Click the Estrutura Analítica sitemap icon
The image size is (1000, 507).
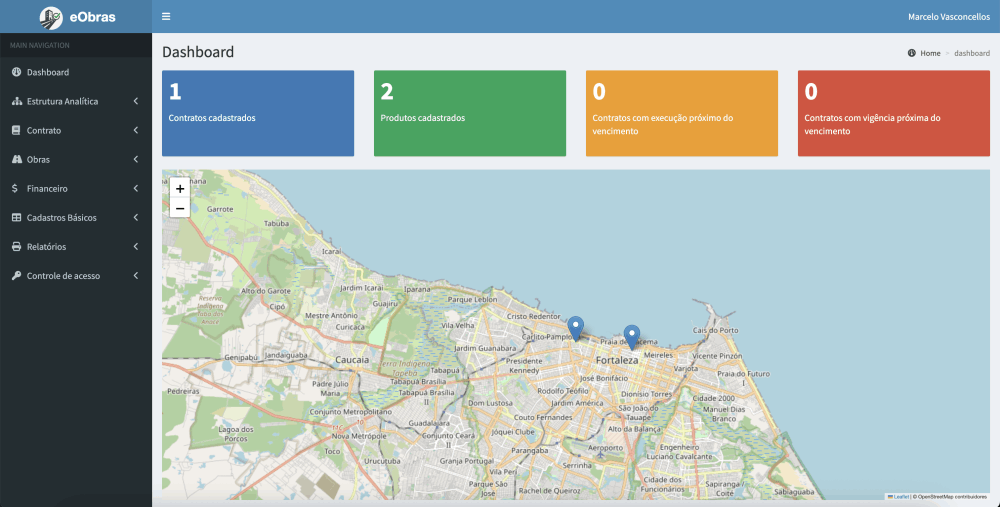click(x=16, y=101)
